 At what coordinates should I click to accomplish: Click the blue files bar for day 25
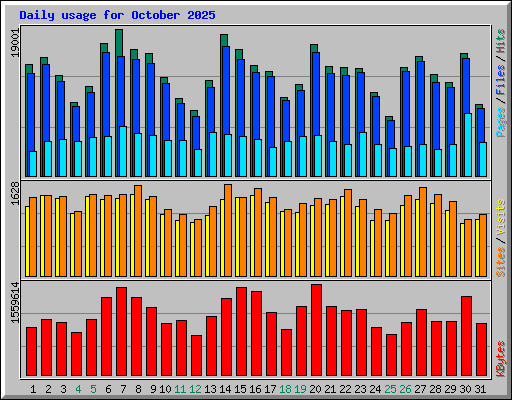click(391, 134)
